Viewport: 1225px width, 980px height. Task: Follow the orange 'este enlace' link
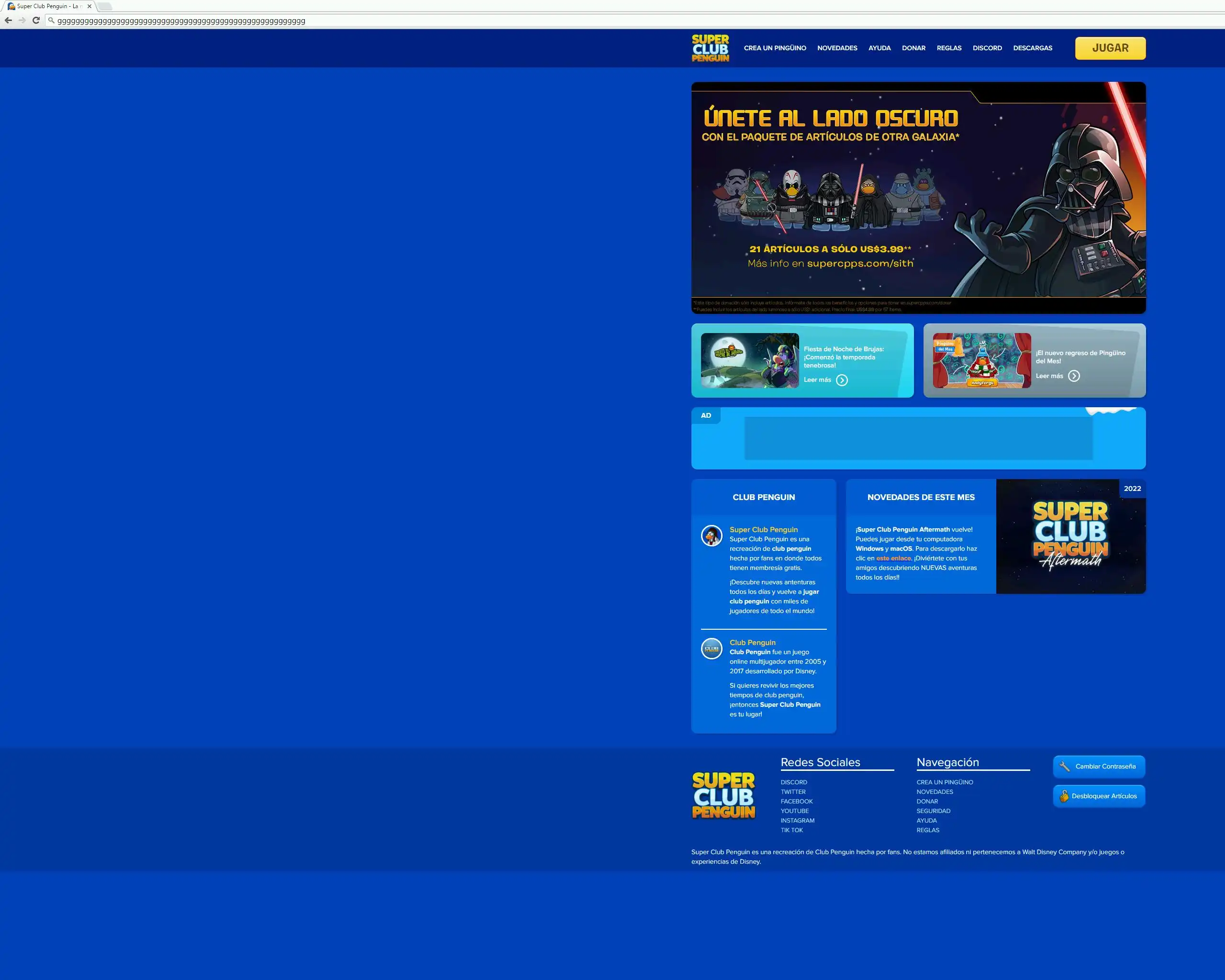click(x=893, y=558)
